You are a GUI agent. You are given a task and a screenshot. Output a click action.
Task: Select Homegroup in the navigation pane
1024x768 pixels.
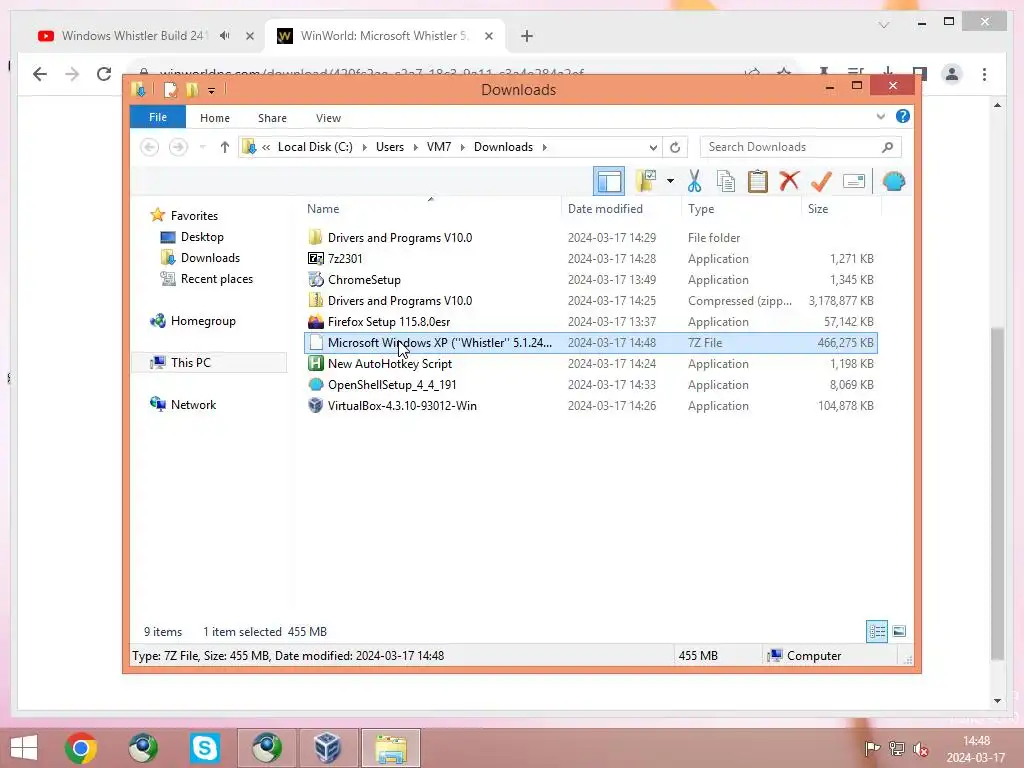click(202, 321)
